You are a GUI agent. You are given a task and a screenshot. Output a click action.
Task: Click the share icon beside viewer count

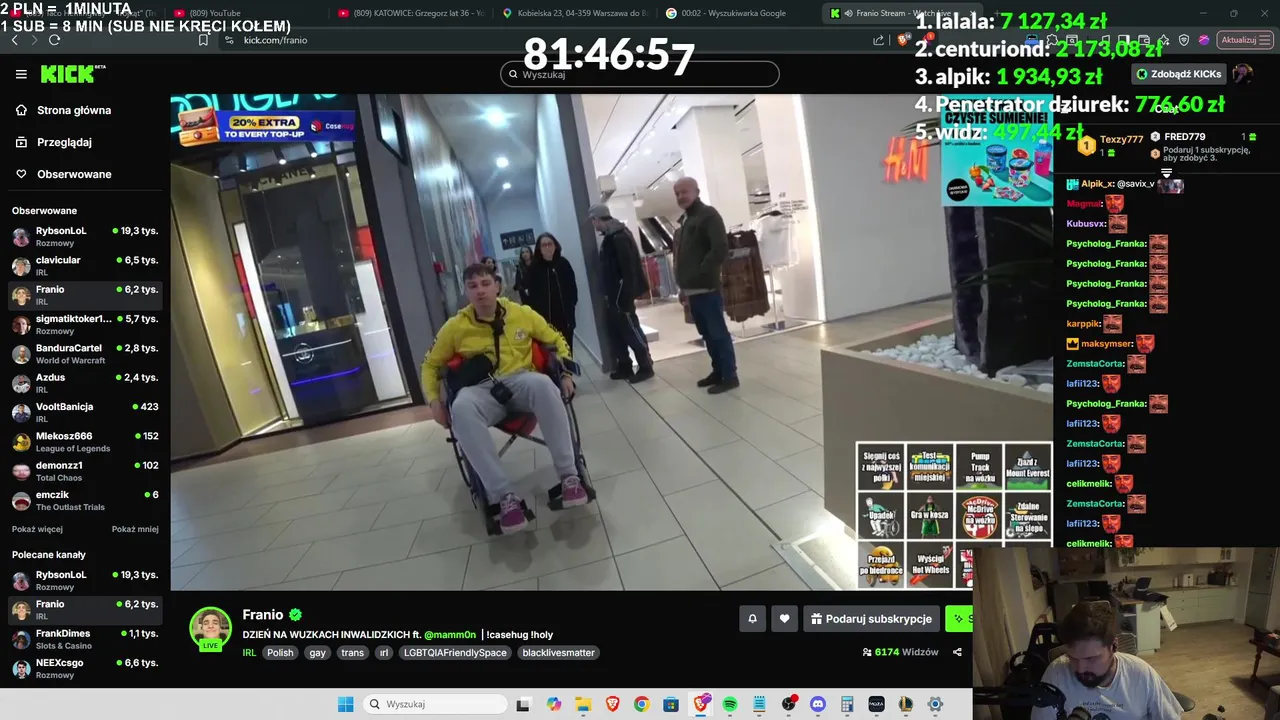[957, 652]
